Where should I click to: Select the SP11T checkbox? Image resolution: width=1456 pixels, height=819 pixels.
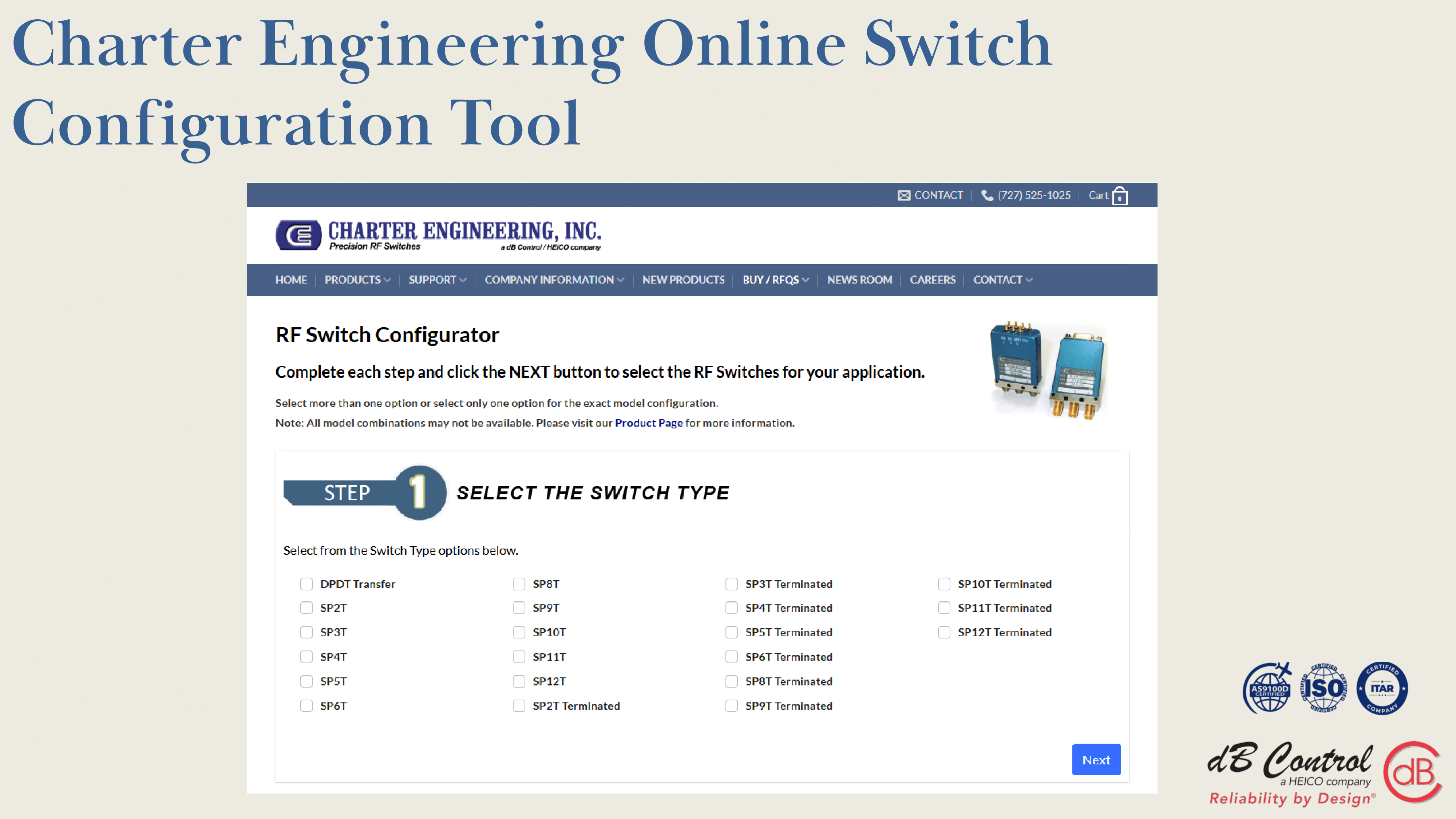(x=519, y=657)
